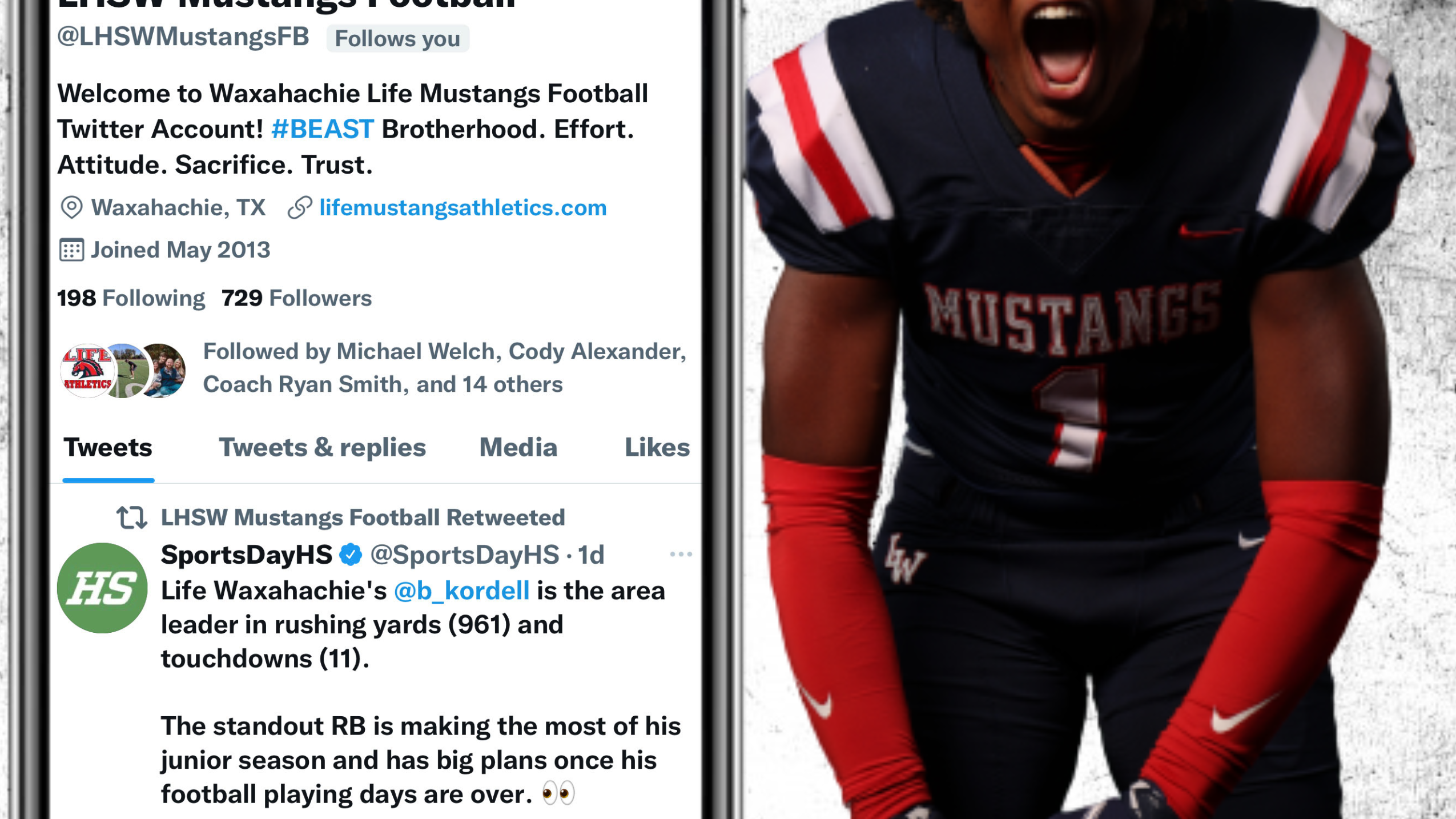Click the blue verified badge

351,555
